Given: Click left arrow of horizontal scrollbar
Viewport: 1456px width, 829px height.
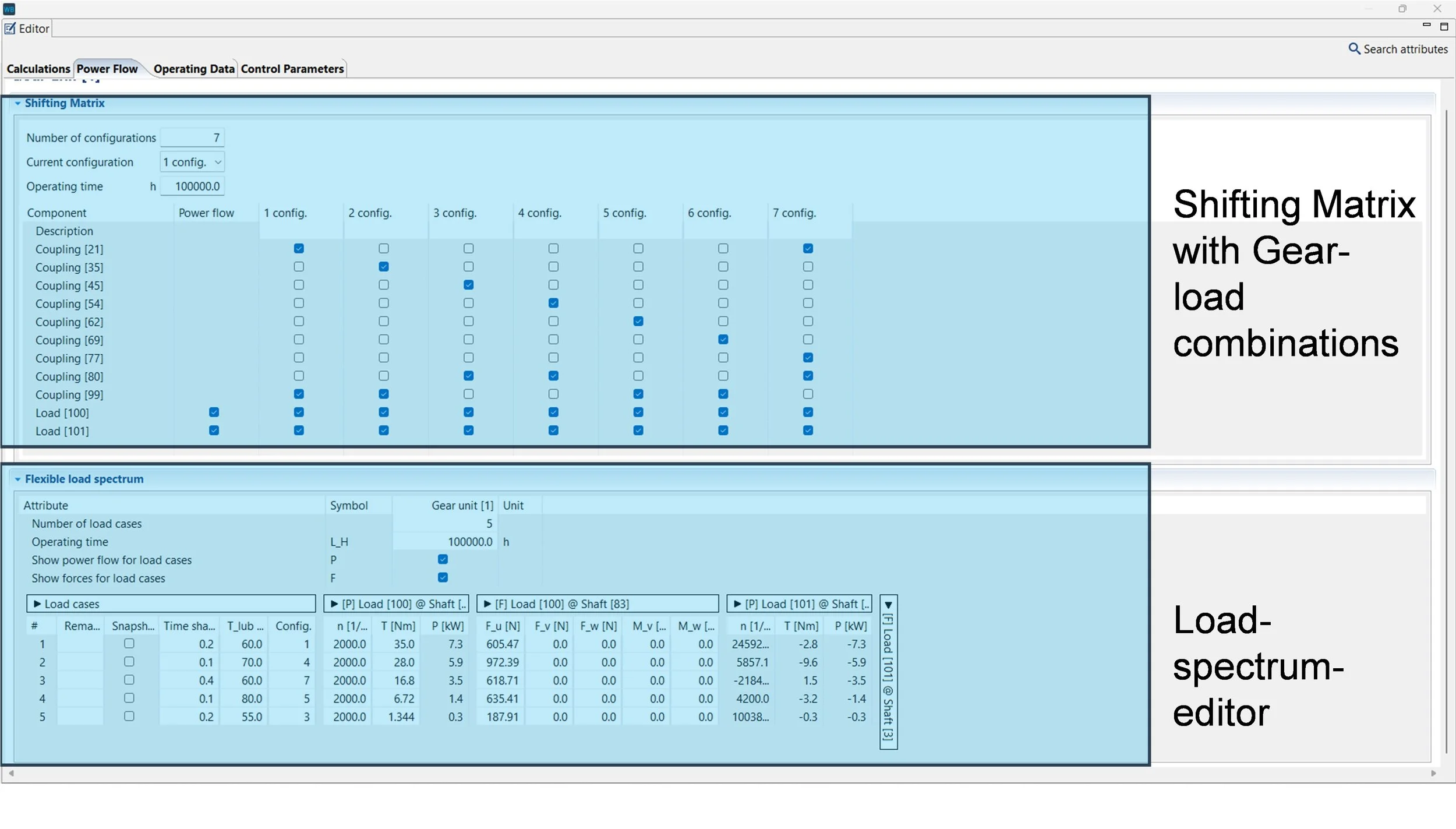Looking at the screenshot, I should coord(11,774).
